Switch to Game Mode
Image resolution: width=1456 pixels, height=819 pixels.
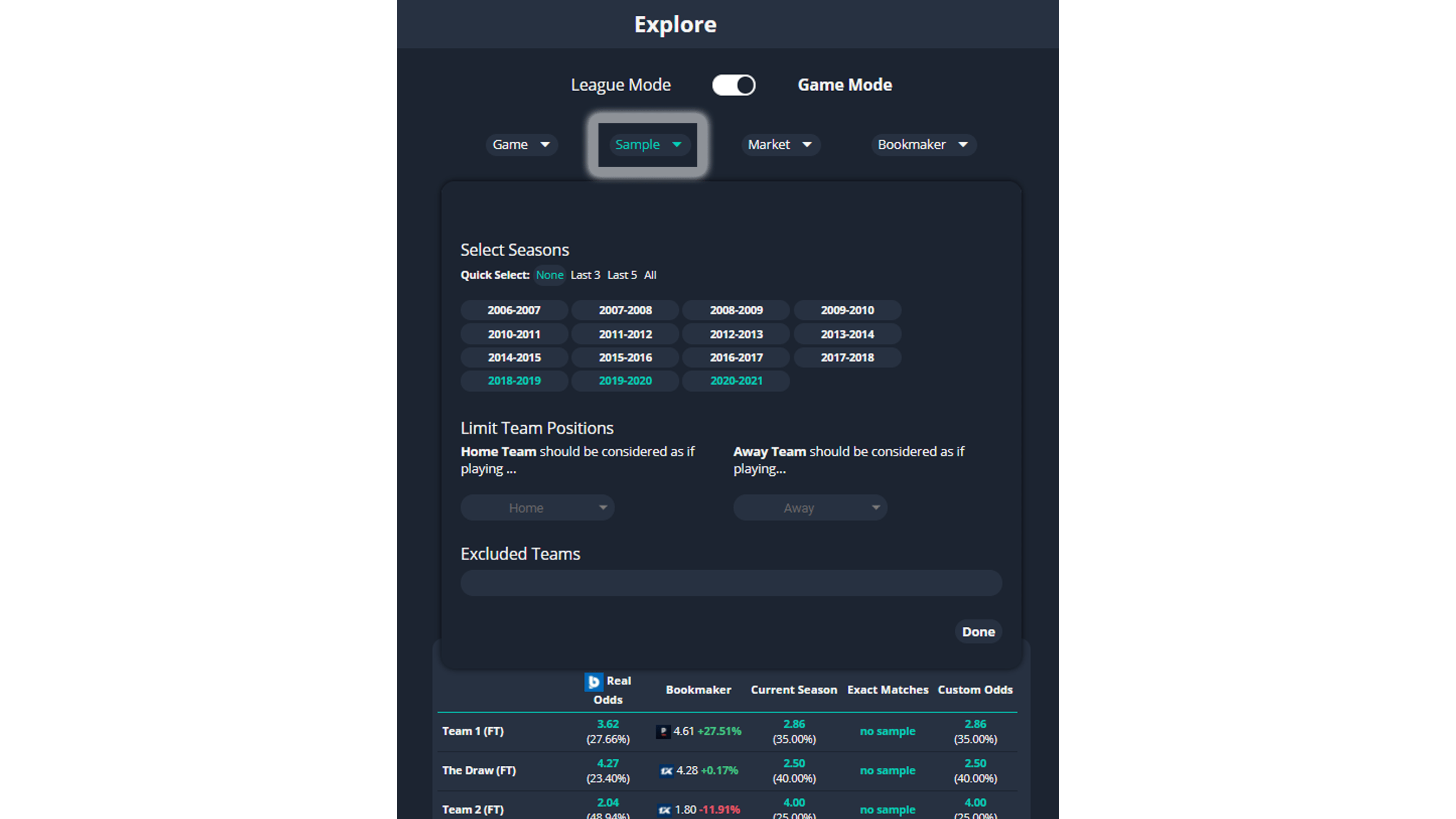pyautogui.click(x=844, y=85)
